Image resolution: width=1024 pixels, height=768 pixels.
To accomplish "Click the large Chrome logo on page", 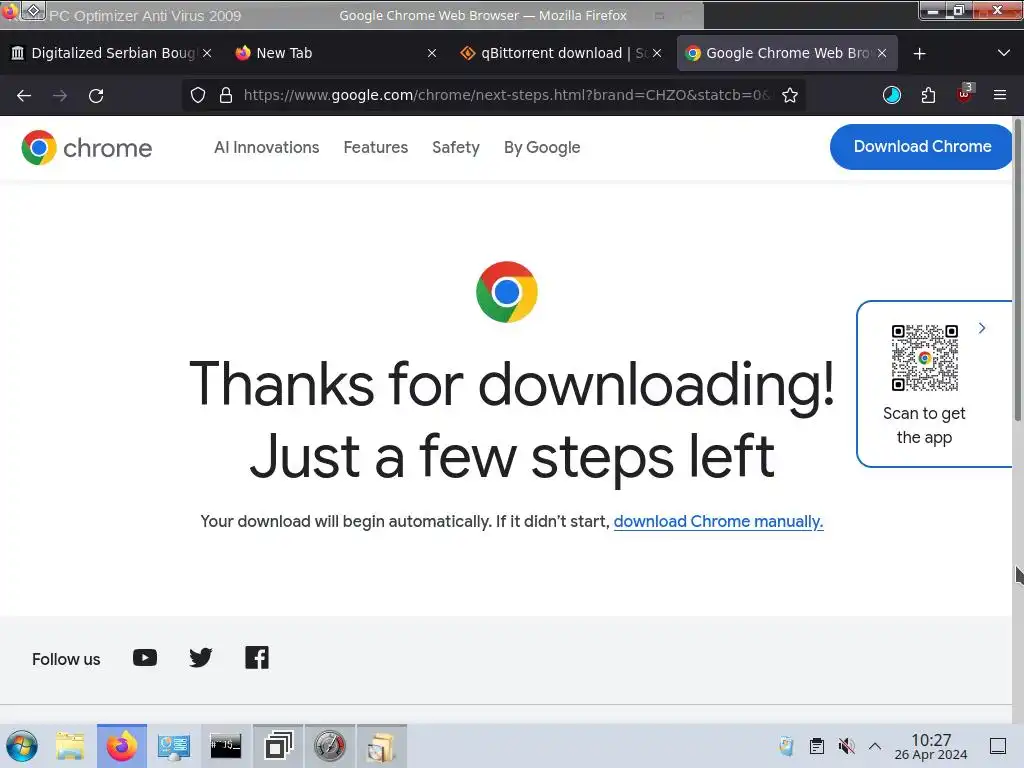I will 507,292.
